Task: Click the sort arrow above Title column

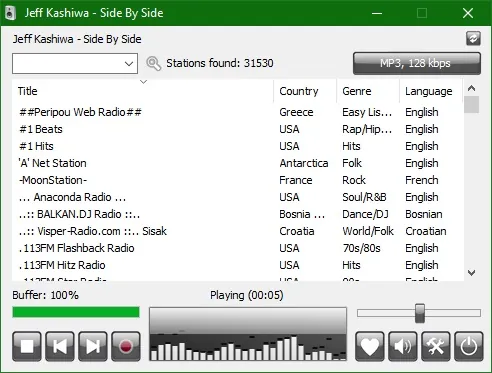Action: (144, 82)
